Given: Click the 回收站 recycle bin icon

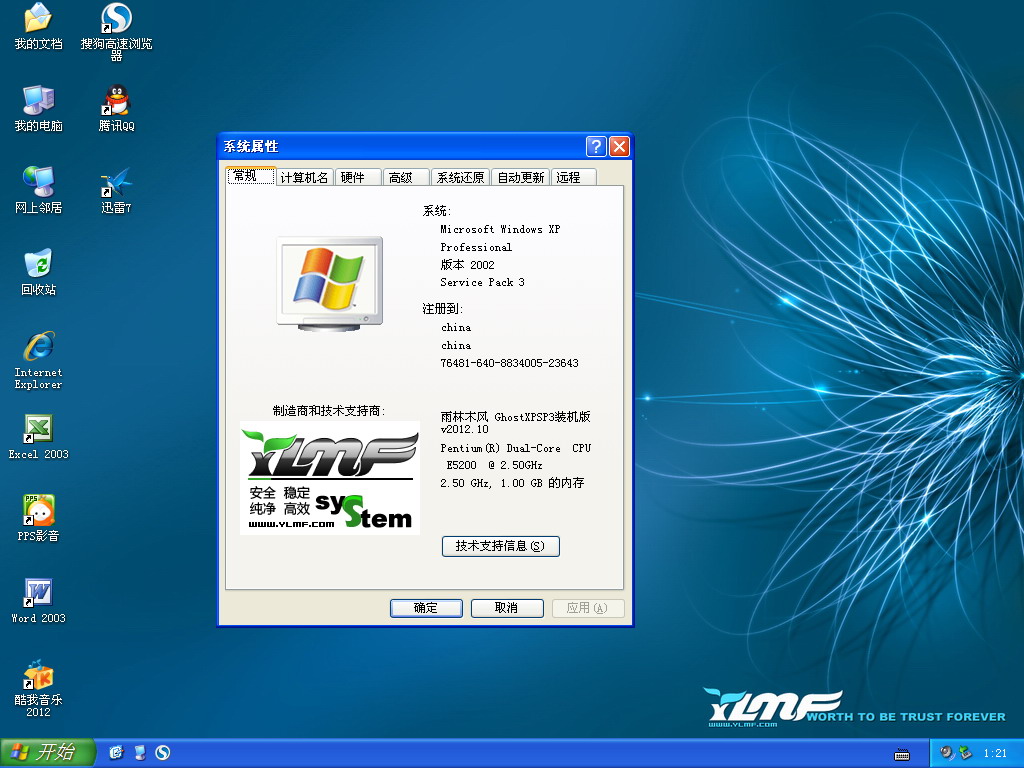Looking at the screenshot, I should (x=38, y=265).
